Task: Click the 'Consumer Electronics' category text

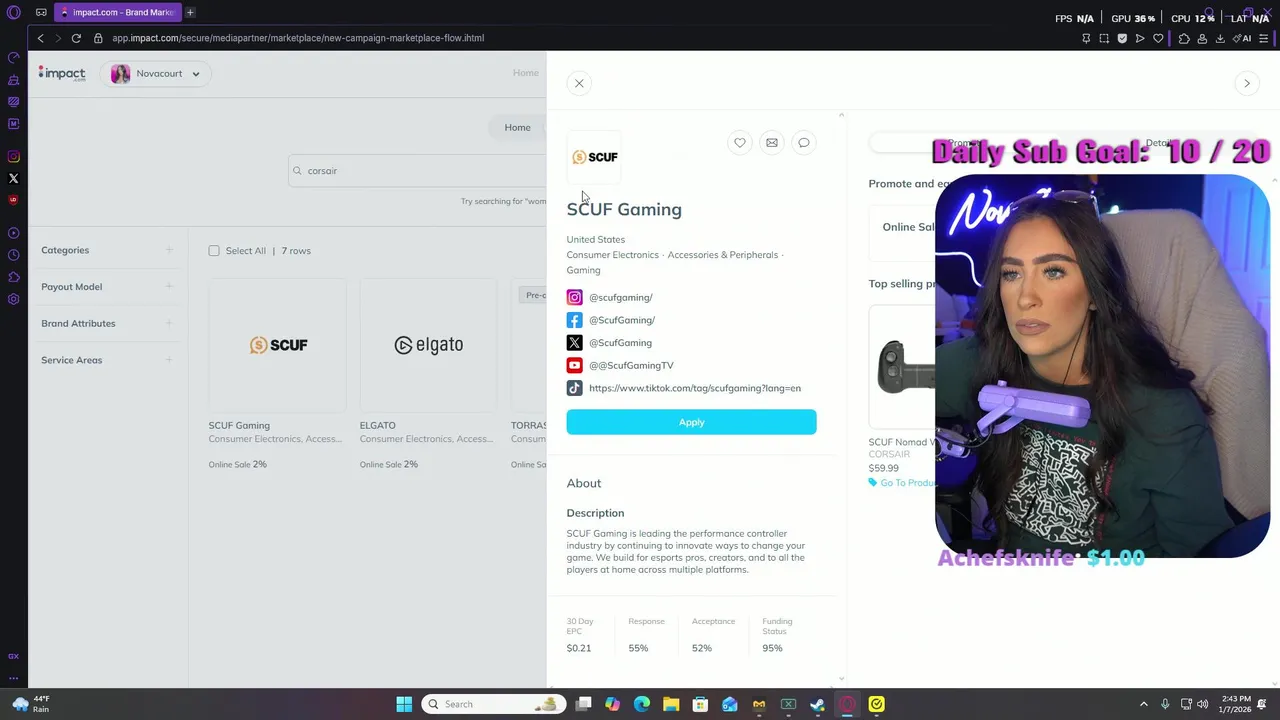Action: pyautogui.click(x=613, y=255)
